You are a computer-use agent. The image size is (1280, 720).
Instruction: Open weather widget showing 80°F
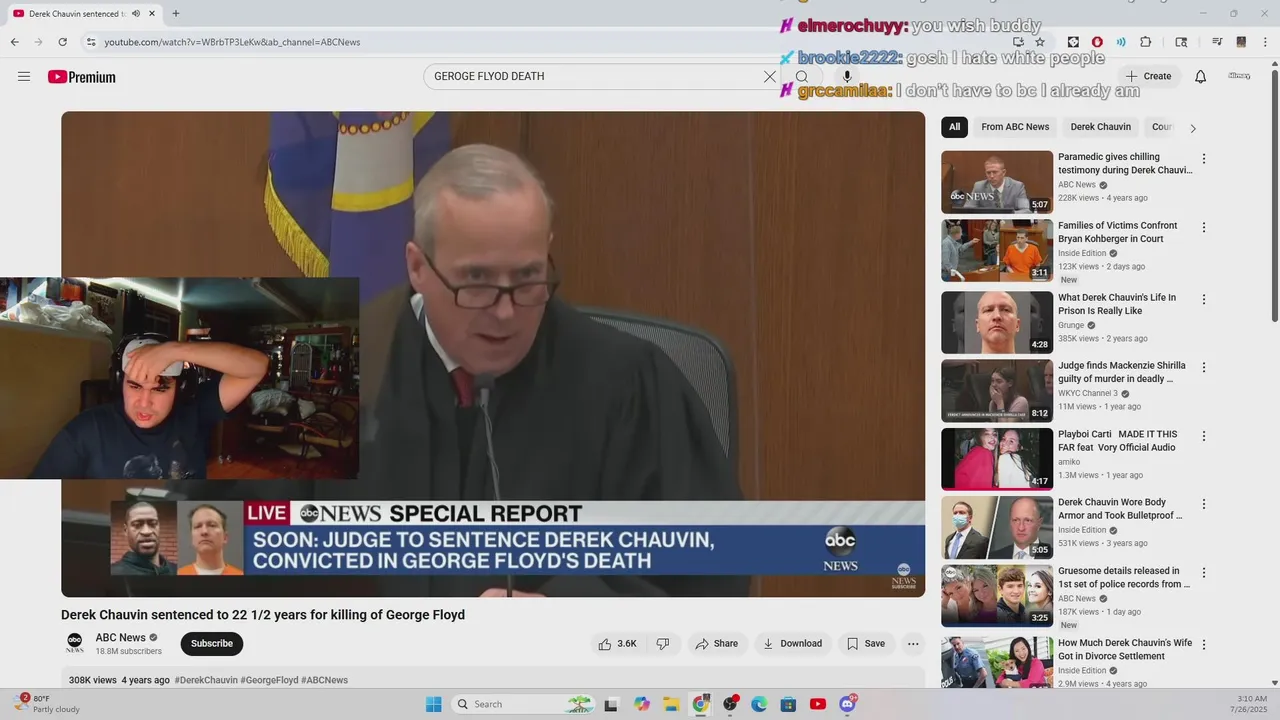coord(48,704)
